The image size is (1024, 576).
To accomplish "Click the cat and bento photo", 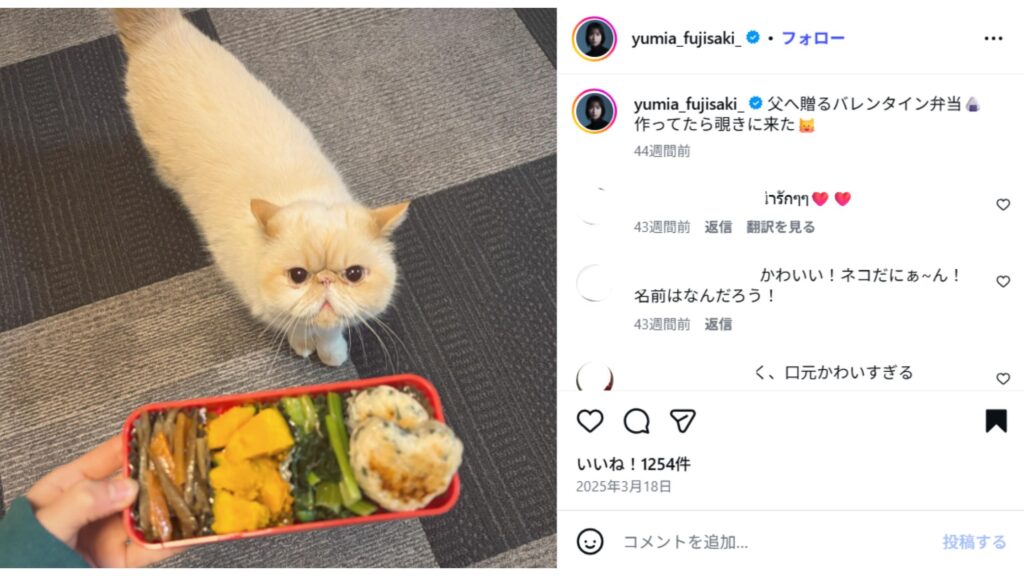I will click(278, 288).
